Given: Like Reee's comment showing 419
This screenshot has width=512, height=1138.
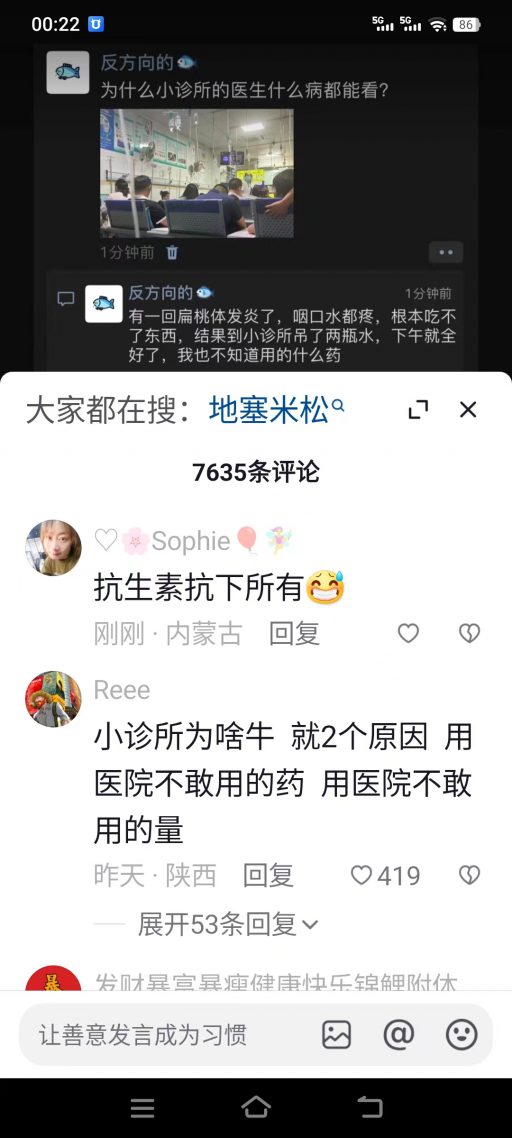Looking at the screenshot, I should (386, 875).
